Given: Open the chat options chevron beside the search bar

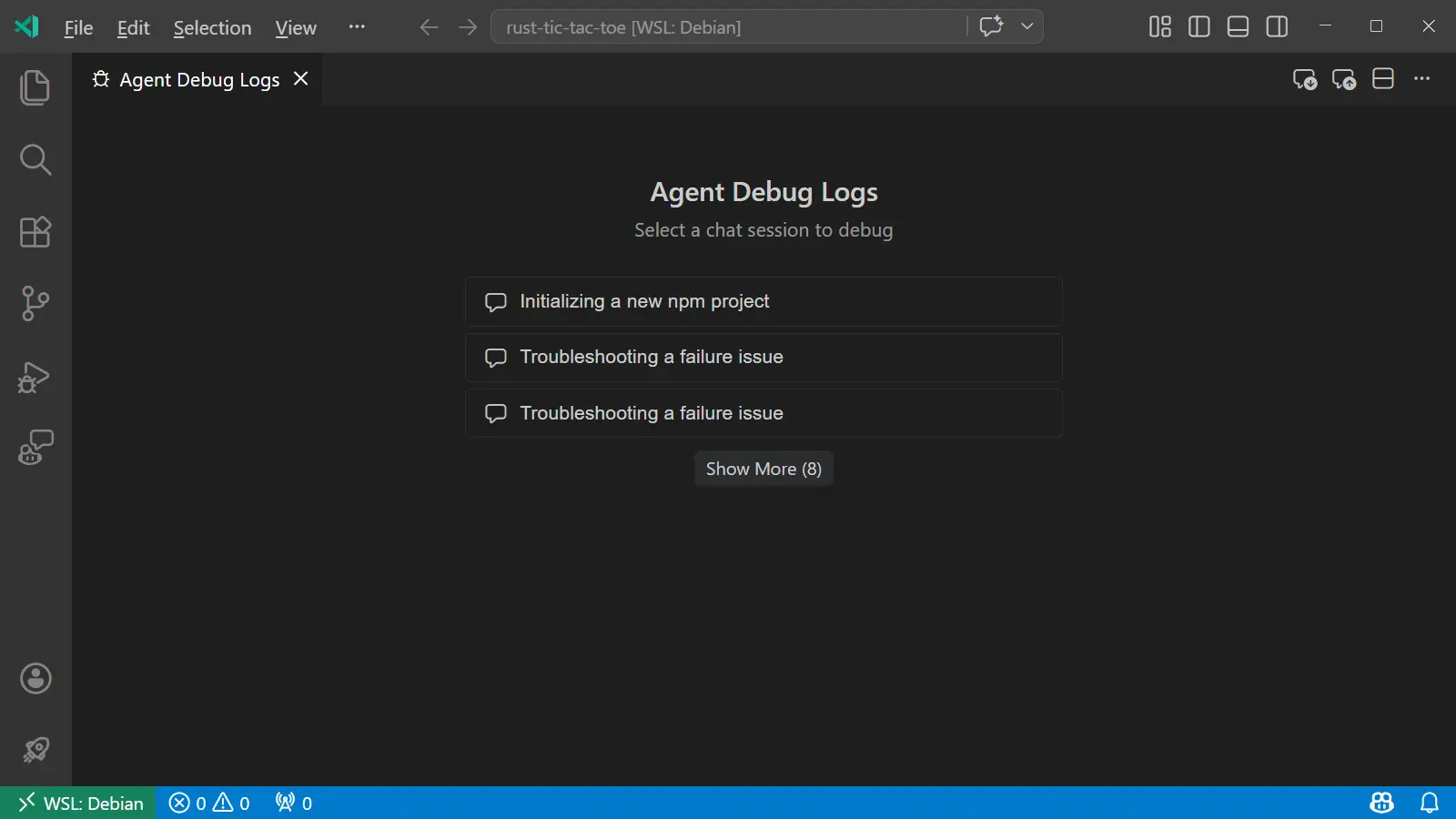Looking at the screenshot, I should pyautogui.click(x=1027, y=26).
